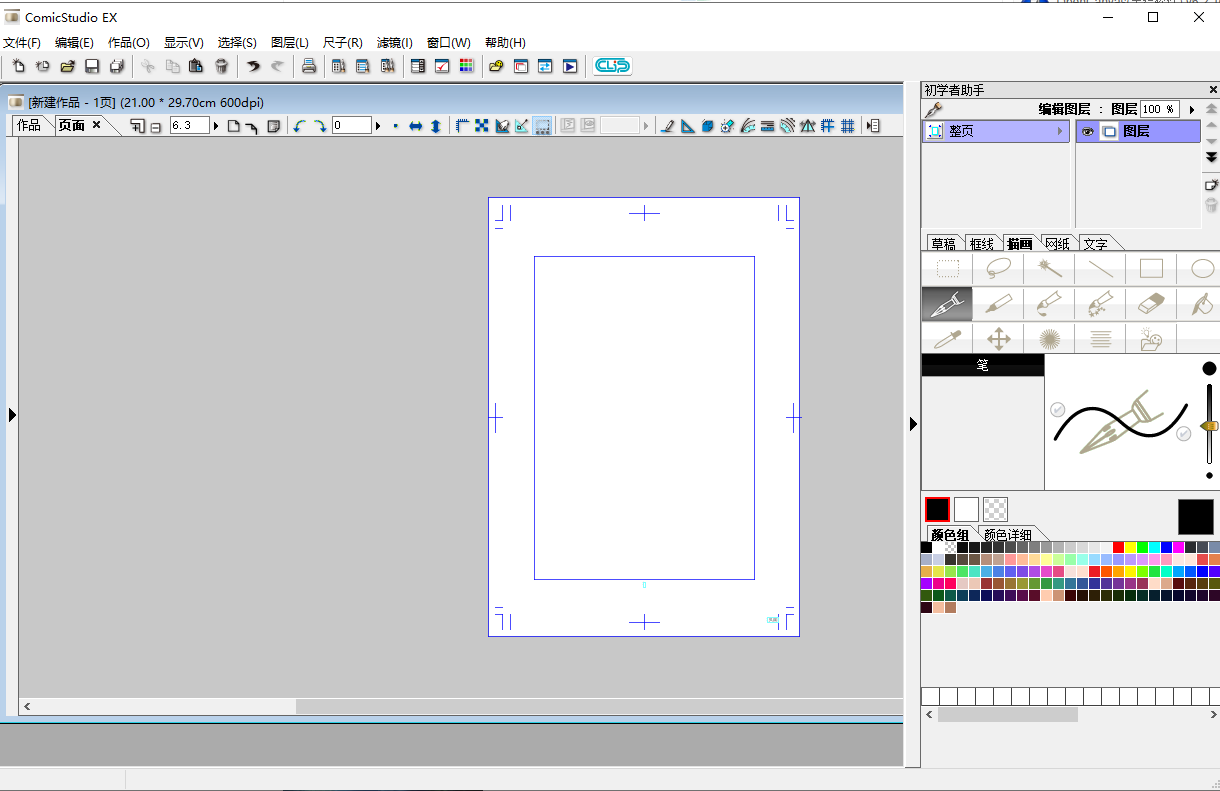
Task: Select the transparent checkered color box
Action: coord(995,509)
